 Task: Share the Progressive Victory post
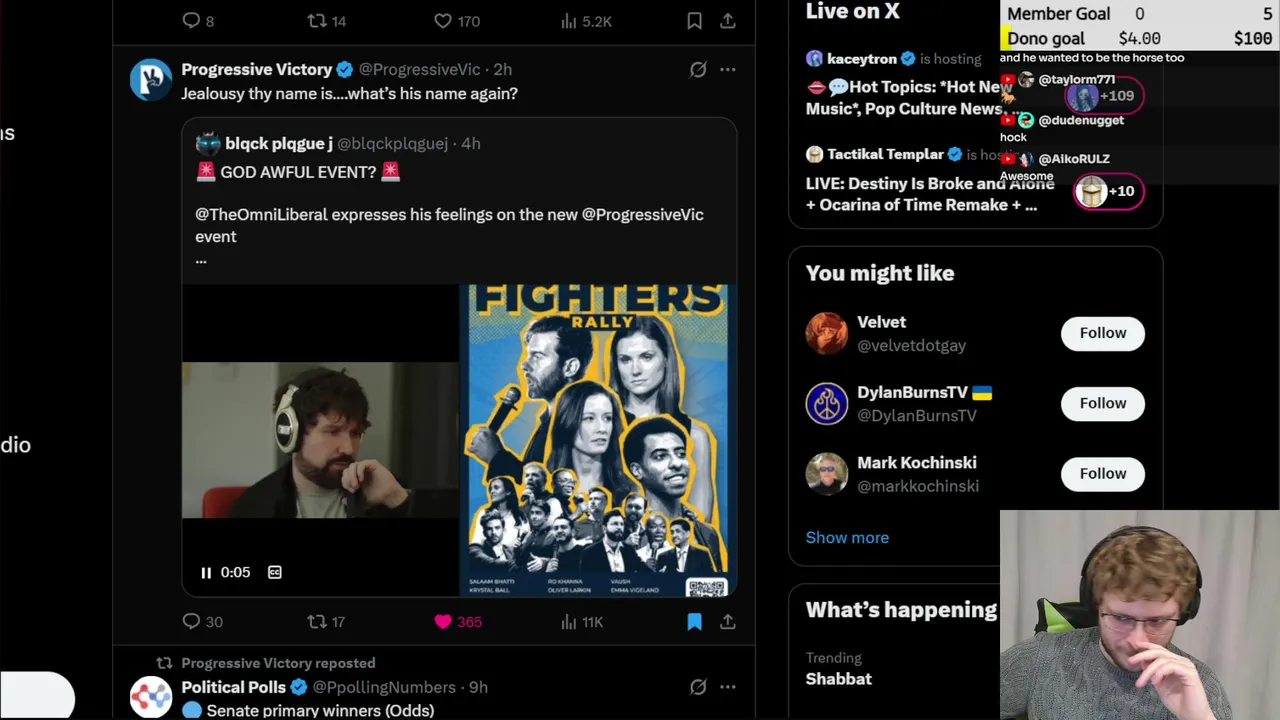point(728,622)
